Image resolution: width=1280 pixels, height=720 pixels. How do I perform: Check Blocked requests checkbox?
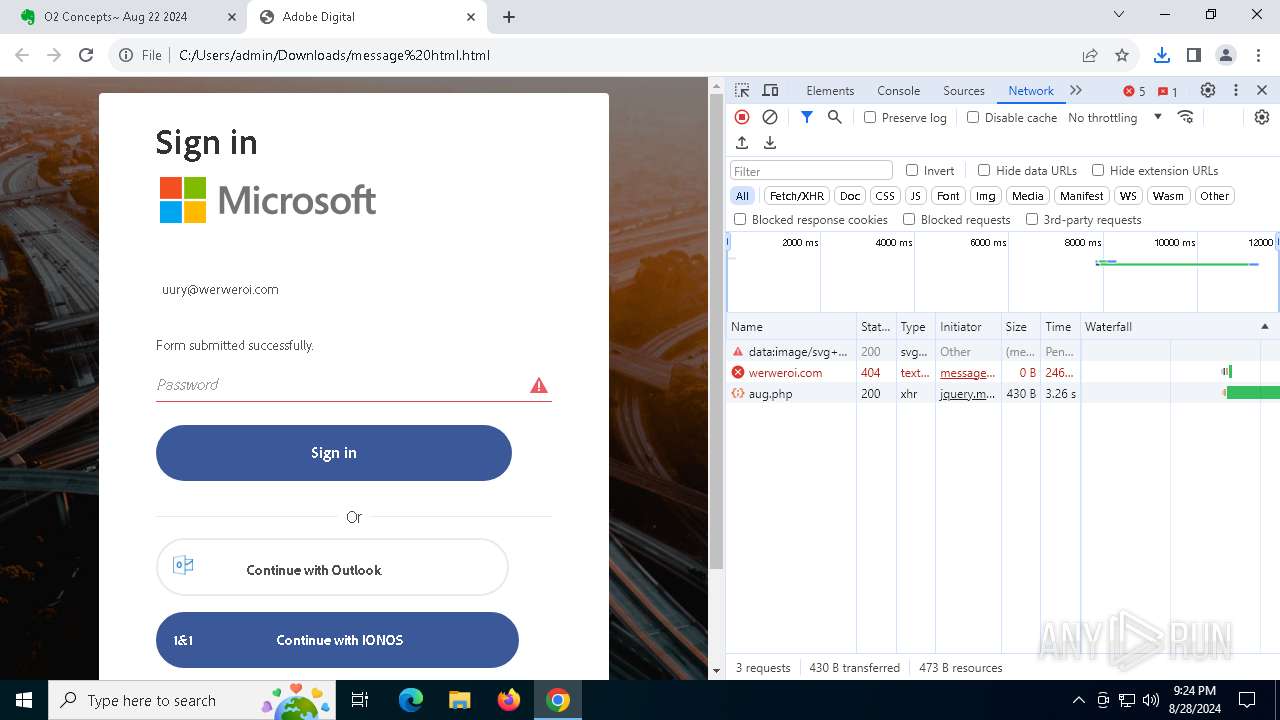tap(909, 219)
